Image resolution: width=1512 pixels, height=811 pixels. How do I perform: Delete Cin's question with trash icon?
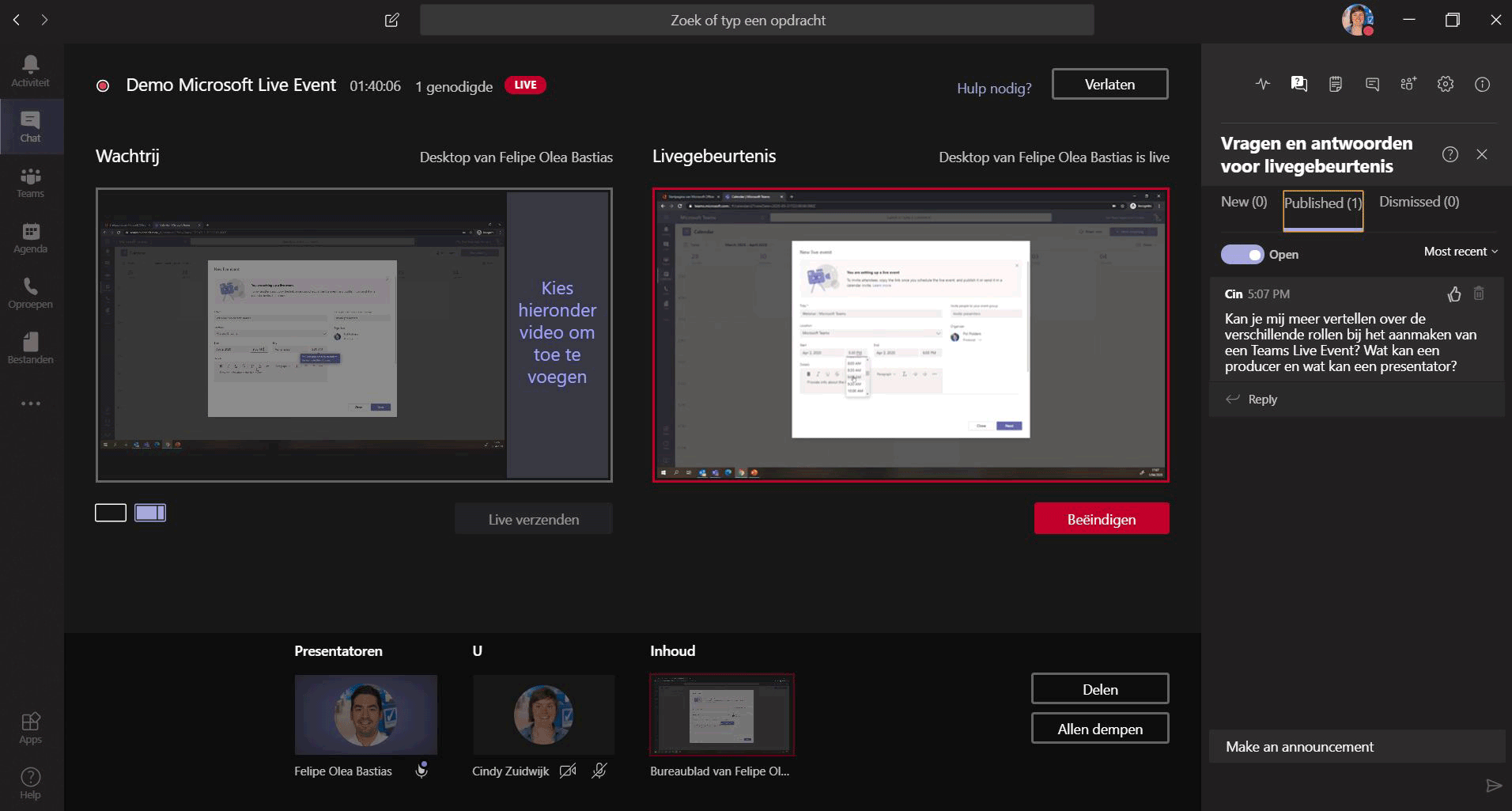(1479, 294)
